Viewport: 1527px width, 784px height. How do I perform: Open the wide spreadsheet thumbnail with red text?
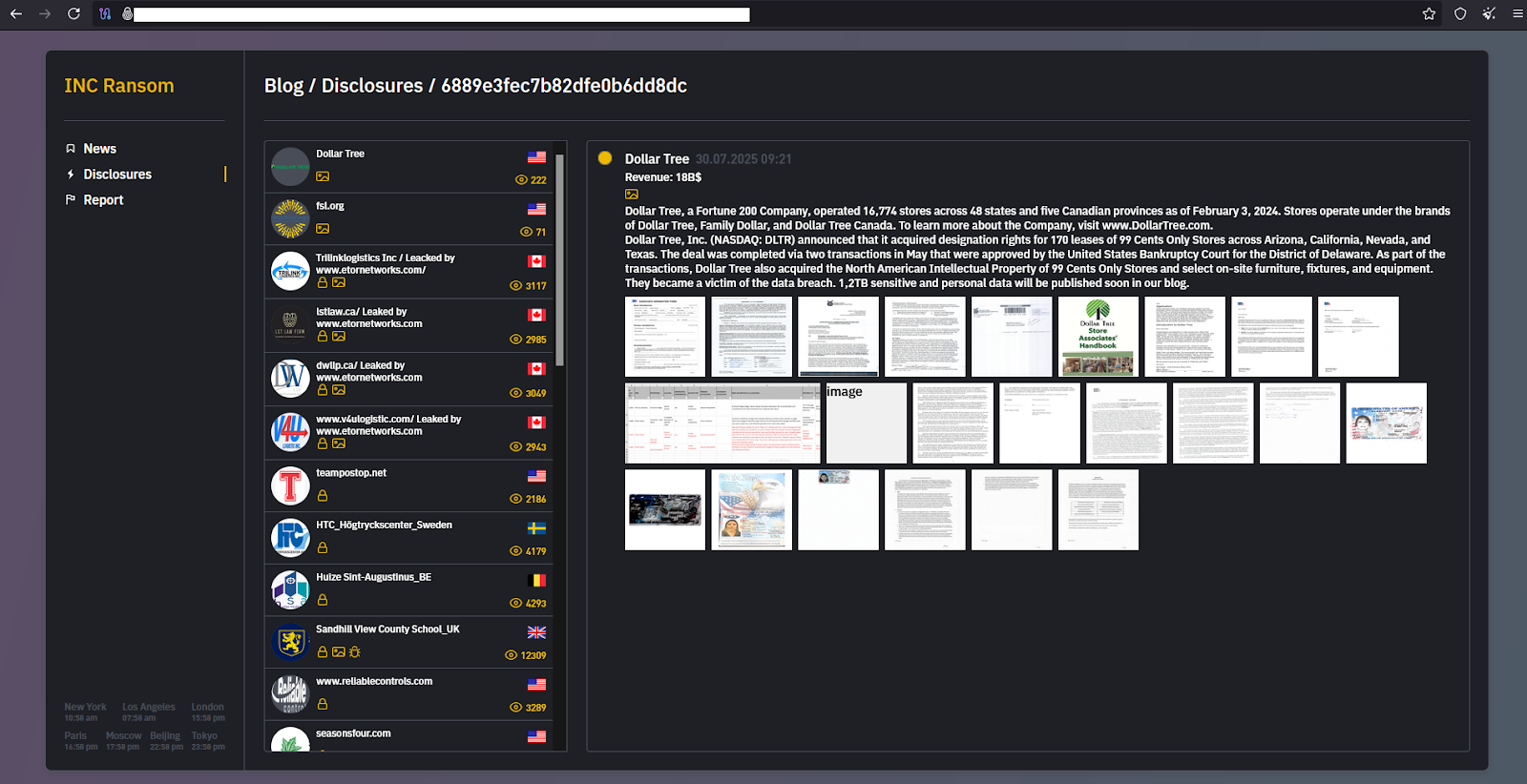coord(722,423)
